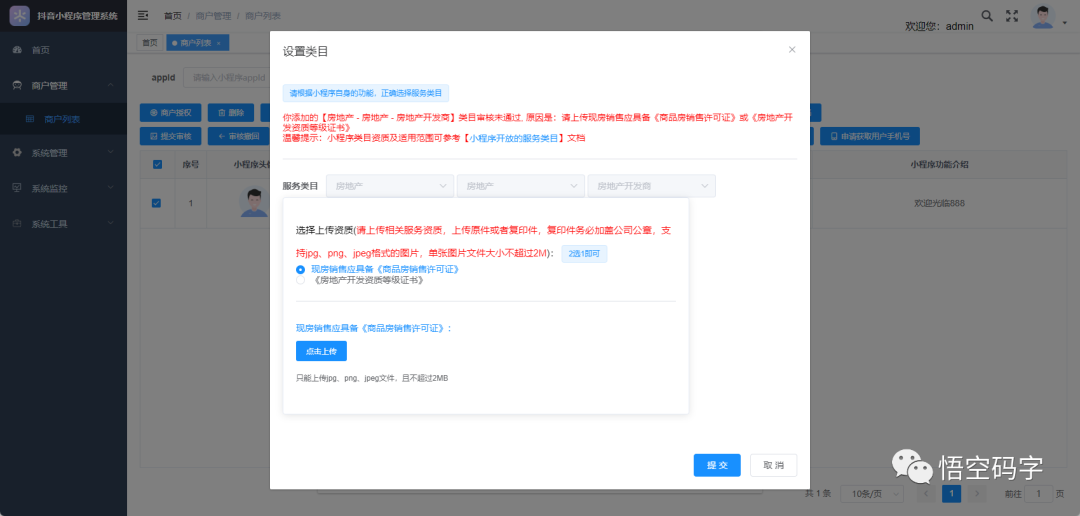1080x516 pixels.
Task: Click the 小程序功能介绍 column header
Action: pos(940,164)
